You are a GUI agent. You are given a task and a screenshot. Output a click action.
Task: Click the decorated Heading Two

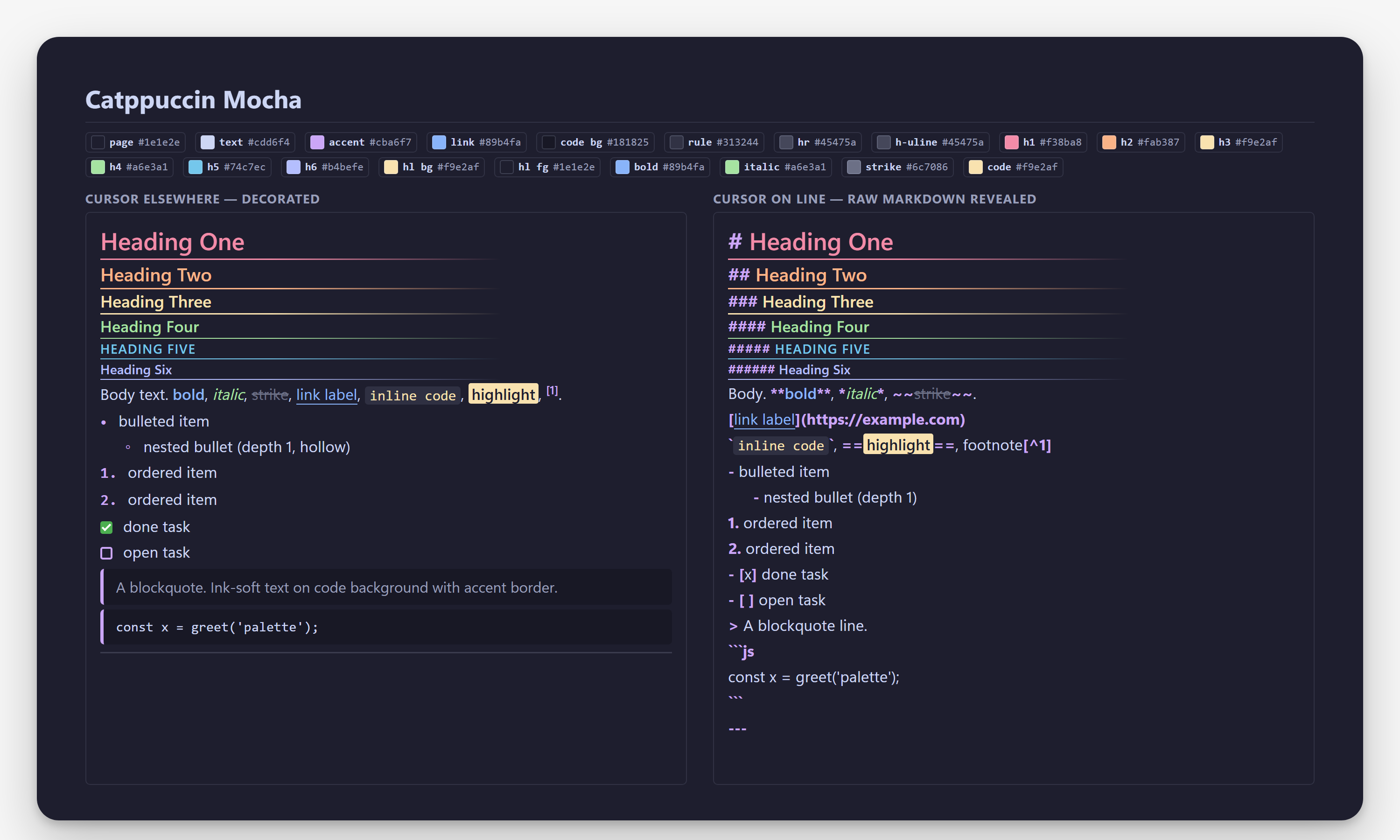[156, 275]
